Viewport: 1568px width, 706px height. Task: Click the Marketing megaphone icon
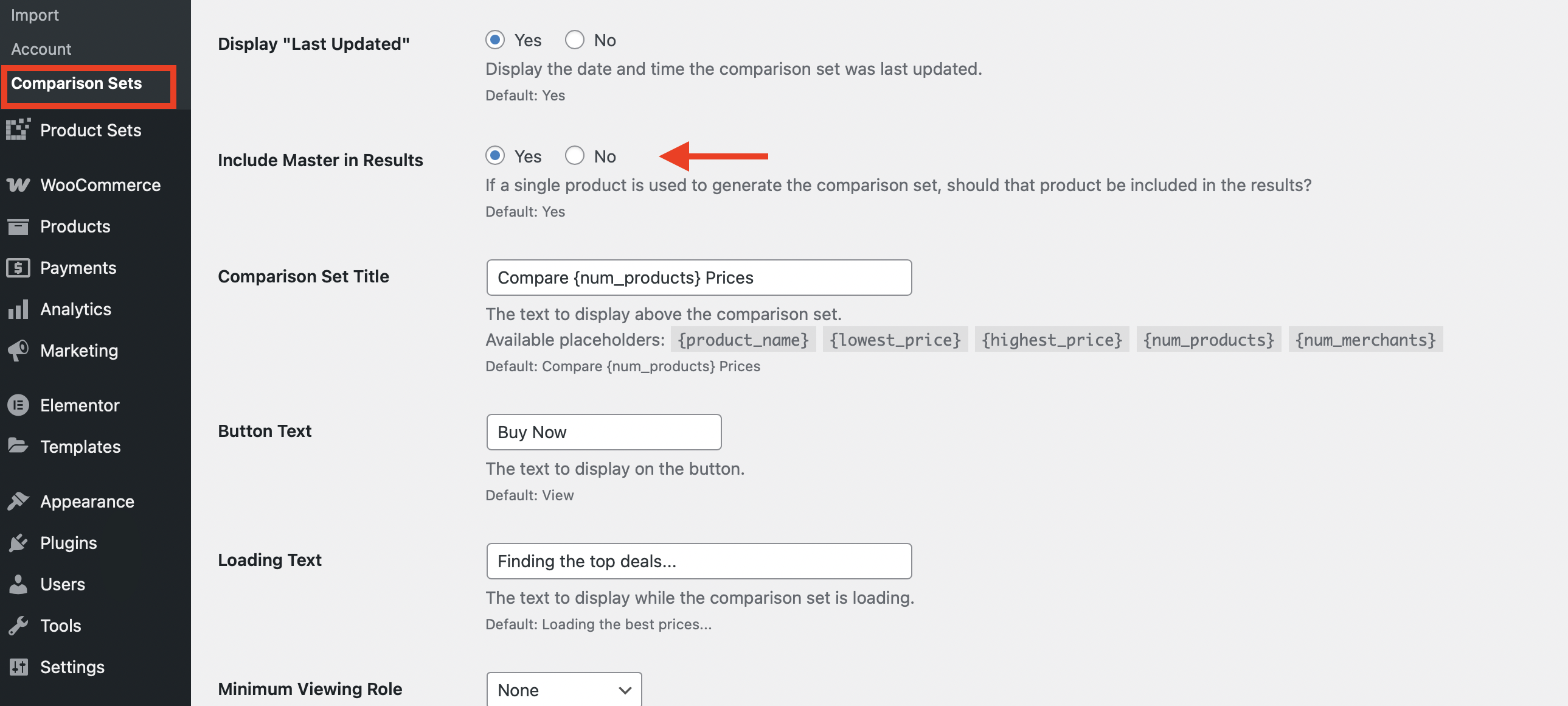[x=18, y=350]
